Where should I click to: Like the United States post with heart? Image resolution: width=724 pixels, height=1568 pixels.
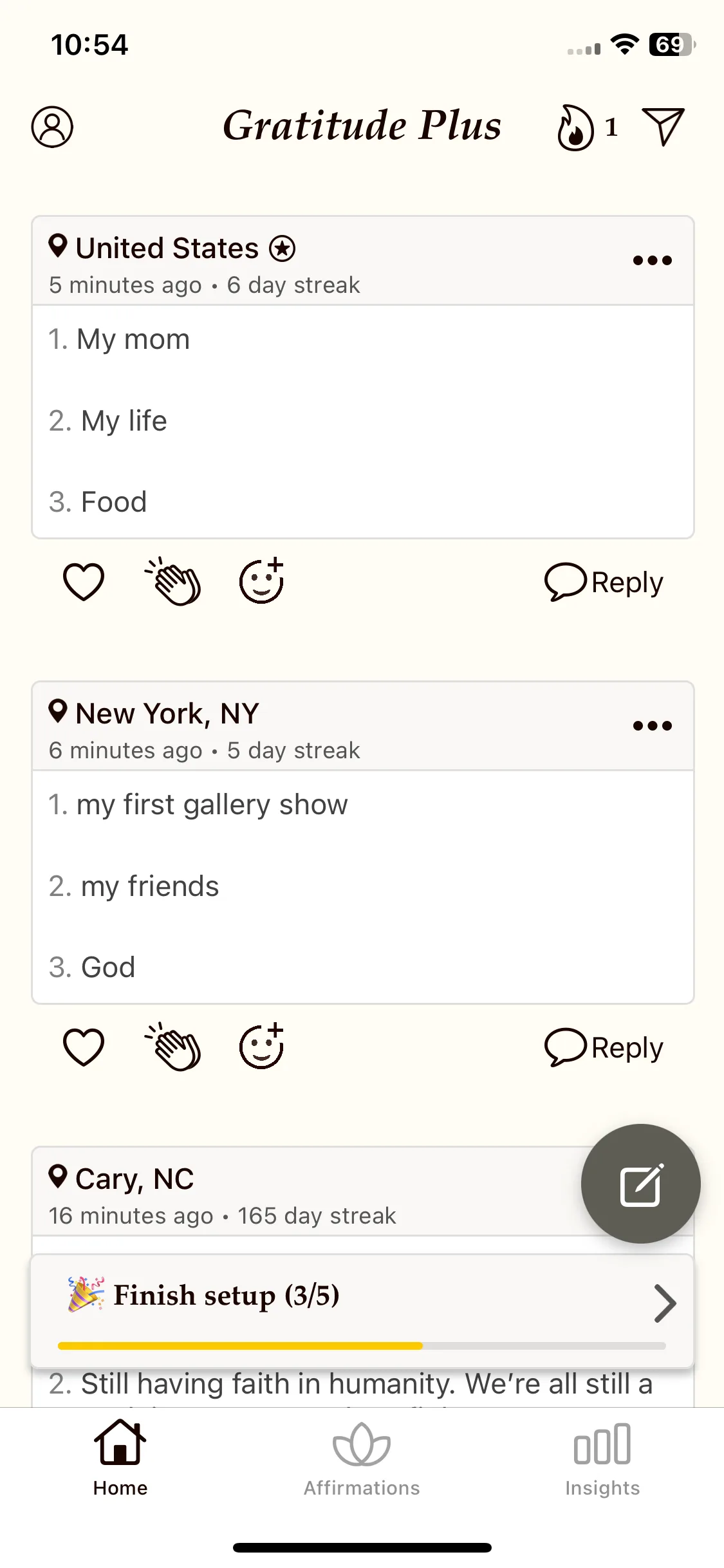click(x=84, y=582)
